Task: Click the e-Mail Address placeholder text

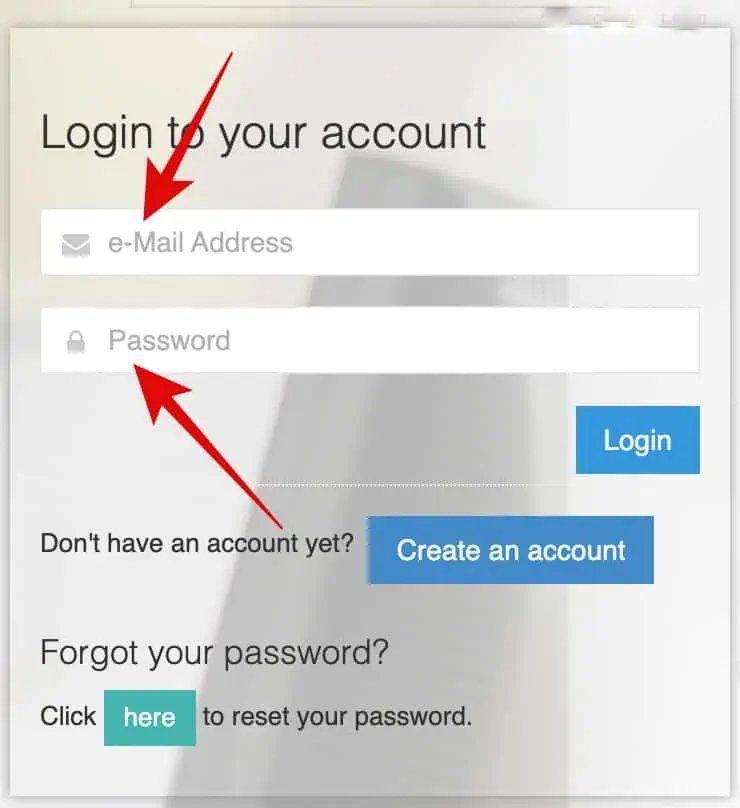Action: pos(200,242)
